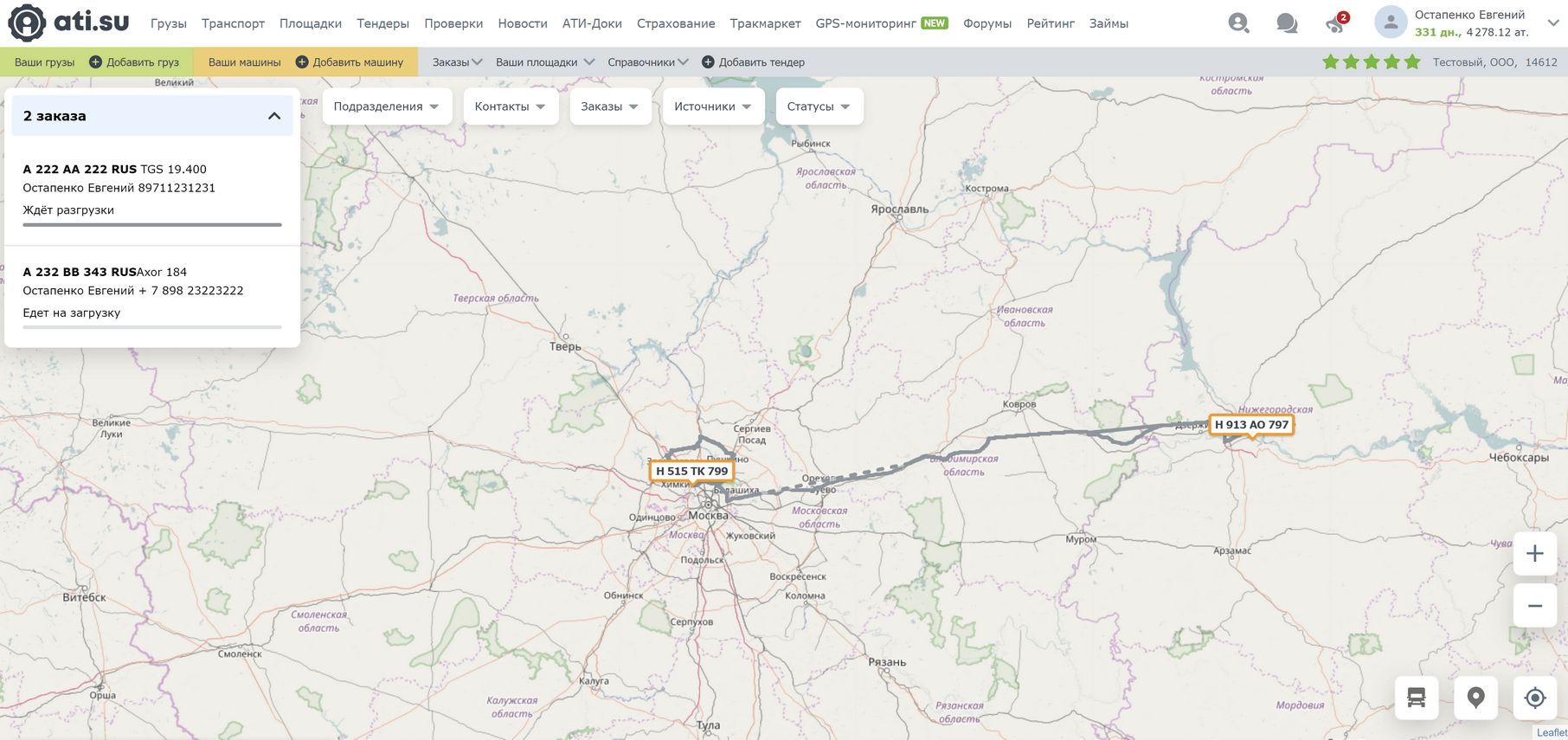Click the green rating stars
1568x740 pixels.
(1372, 61)
